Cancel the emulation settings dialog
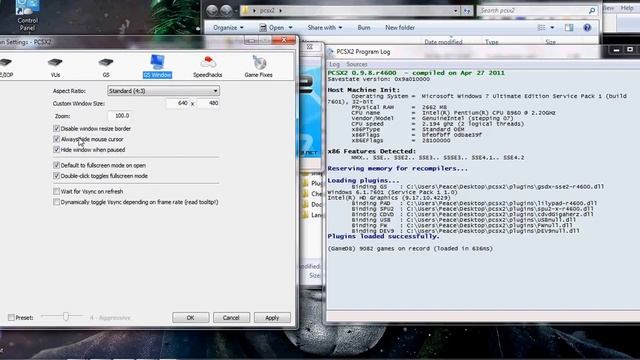Screen dimensions: 640x360 click(231, 318)
